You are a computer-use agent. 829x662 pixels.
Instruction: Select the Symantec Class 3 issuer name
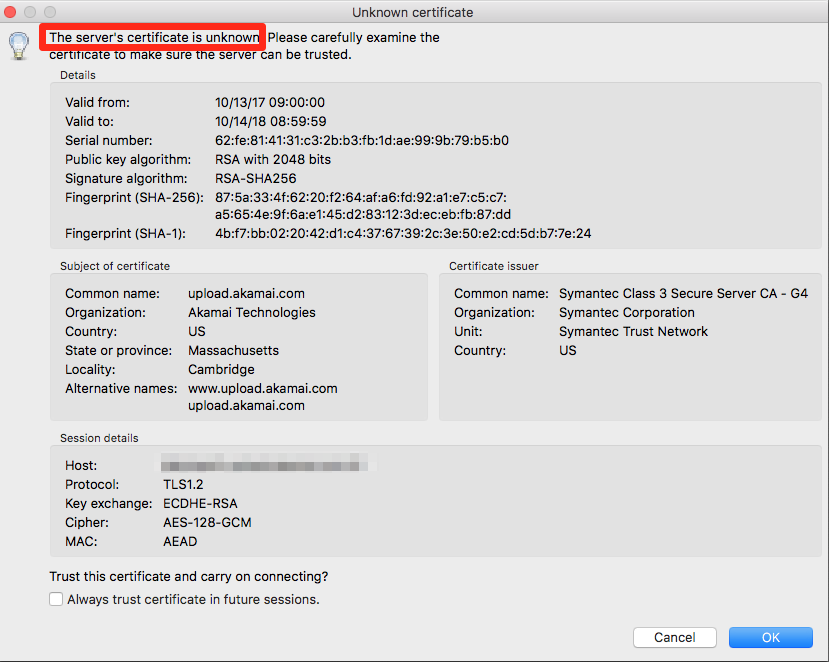point(684,293)
